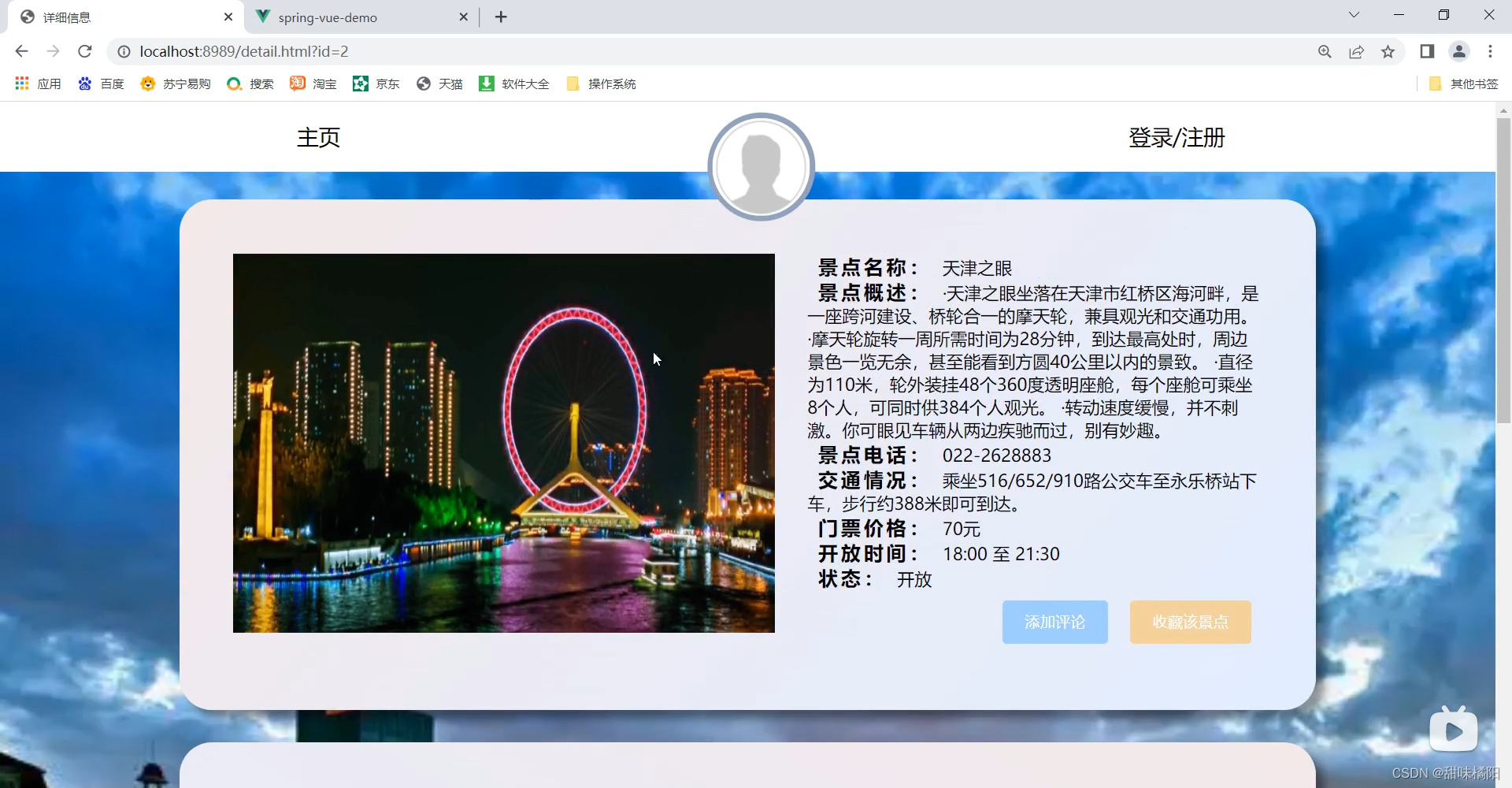Click the 交通情况 label

[x=868, y=481]
